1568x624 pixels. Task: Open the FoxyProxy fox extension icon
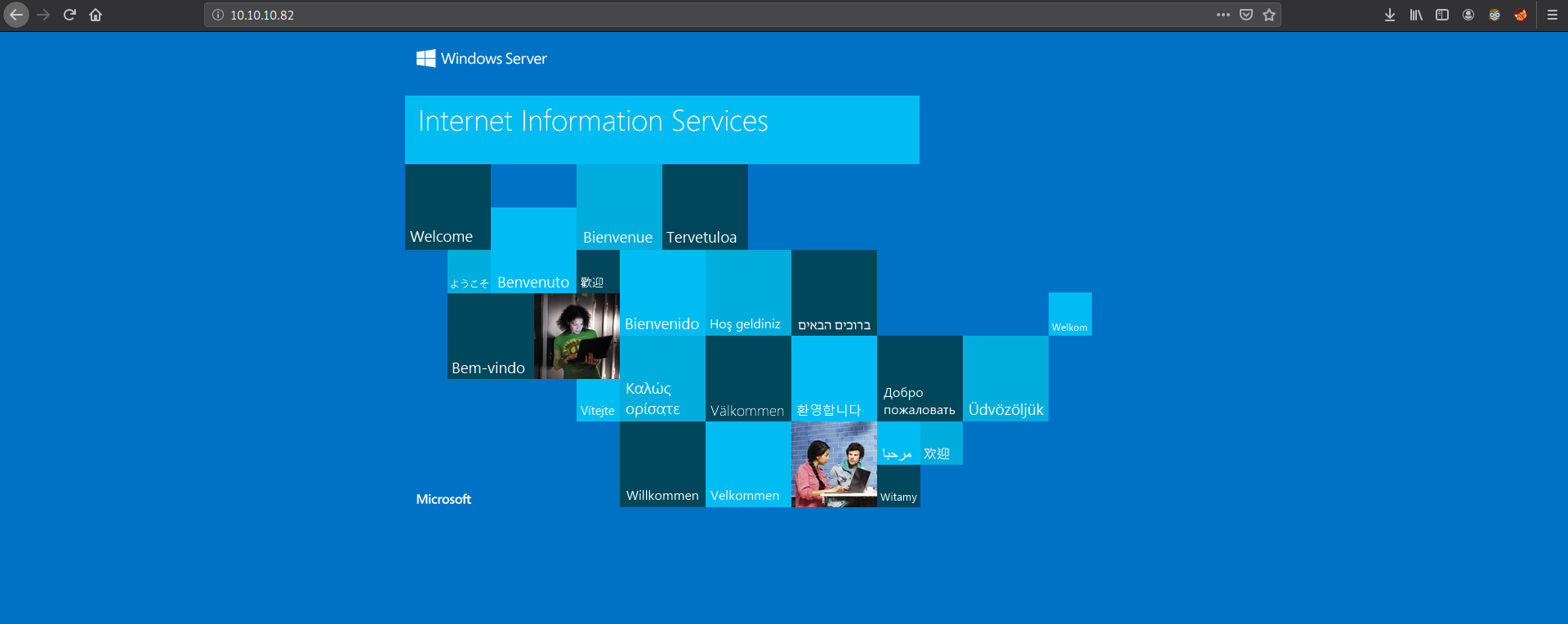[1521, 15]
